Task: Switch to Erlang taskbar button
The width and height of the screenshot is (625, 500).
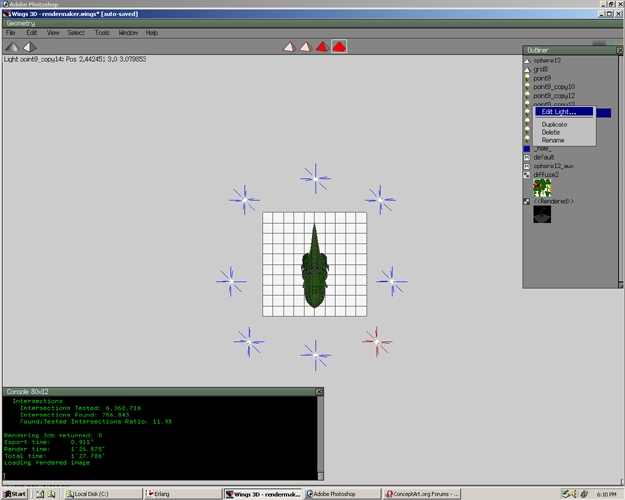Action: [x=183, y=494]
